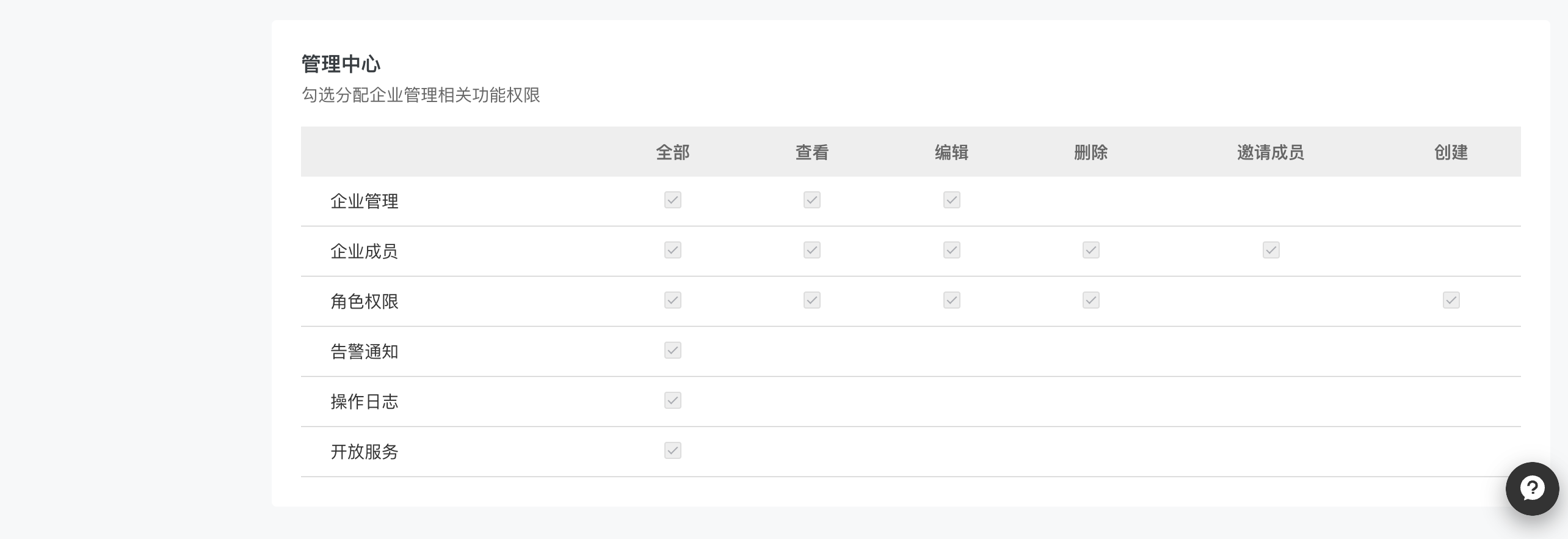Image resolution: width=1568 pixels, height=539 pixels.
Task: Toggle 查看 checkbox for 企业成员
Action: pos(811,250)
